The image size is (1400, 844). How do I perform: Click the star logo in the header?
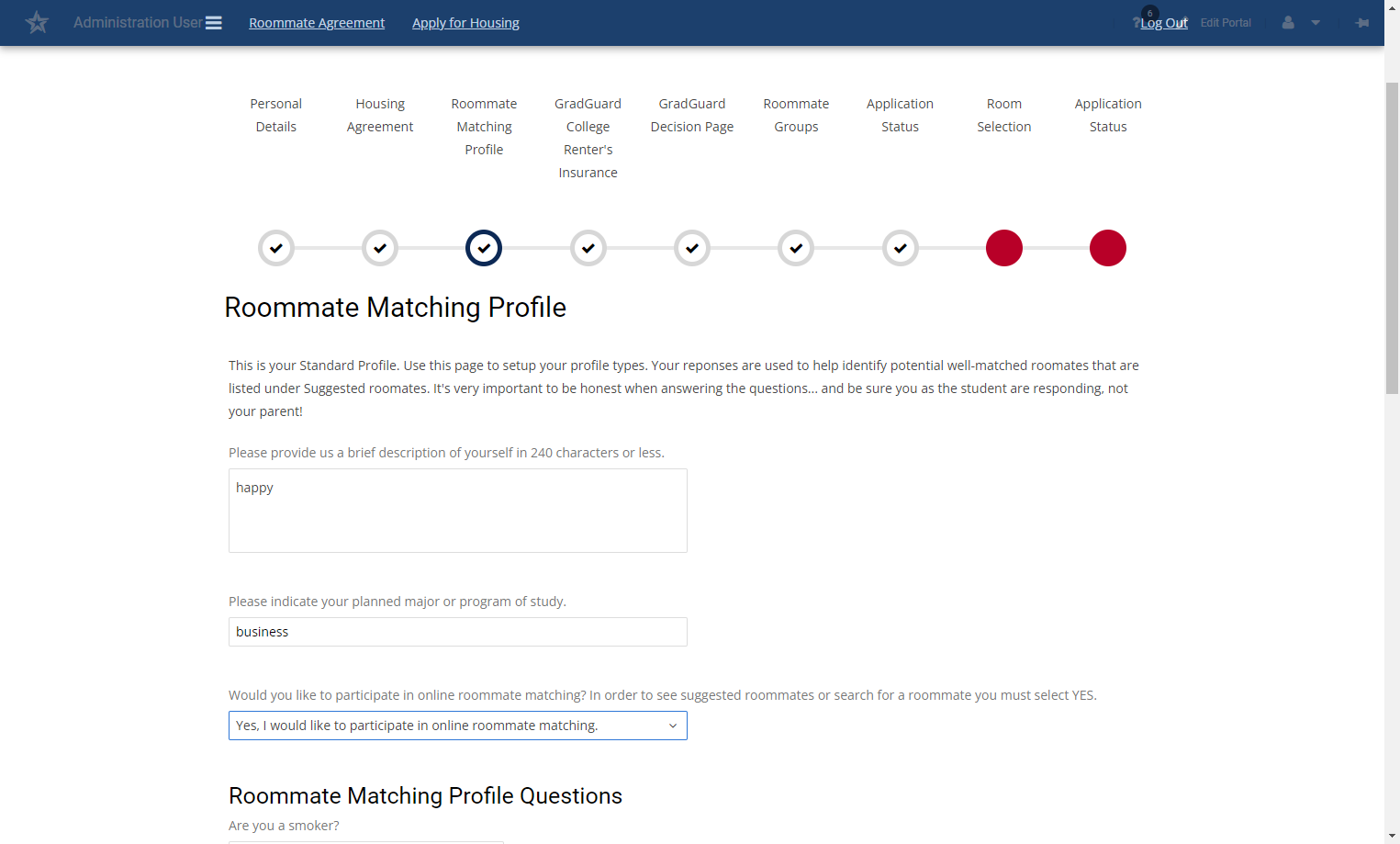coord(37,22)
